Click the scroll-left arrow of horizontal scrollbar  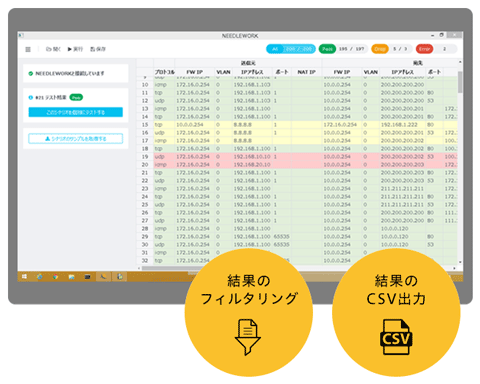(x=139, y=268)
